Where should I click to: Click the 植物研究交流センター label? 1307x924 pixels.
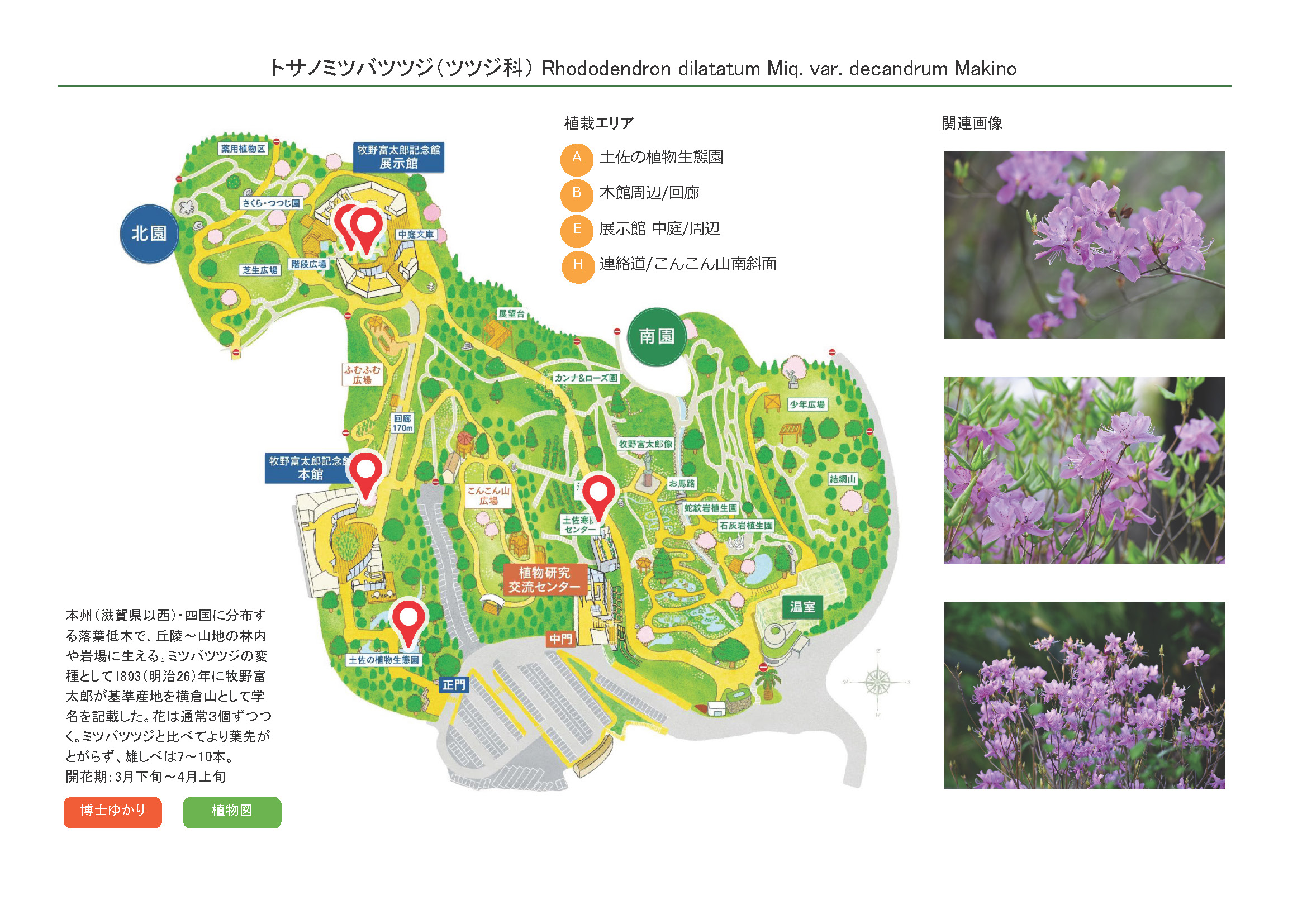point(544,579)
